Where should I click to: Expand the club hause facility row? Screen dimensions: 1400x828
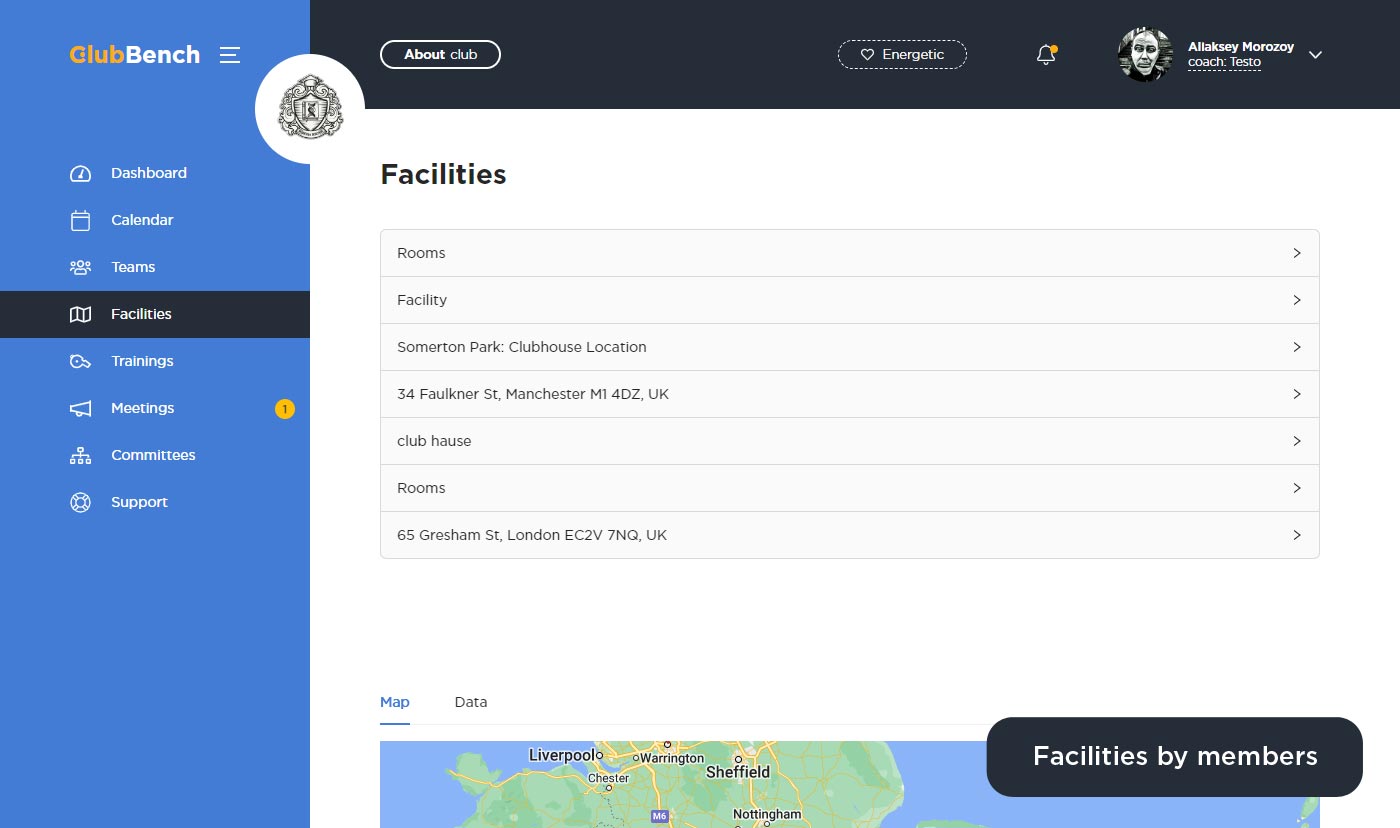(849, 441)
